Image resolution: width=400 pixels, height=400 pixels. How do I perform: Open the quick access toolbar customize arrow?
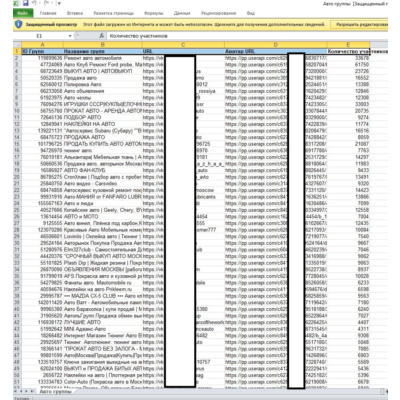tap(59, 4)
